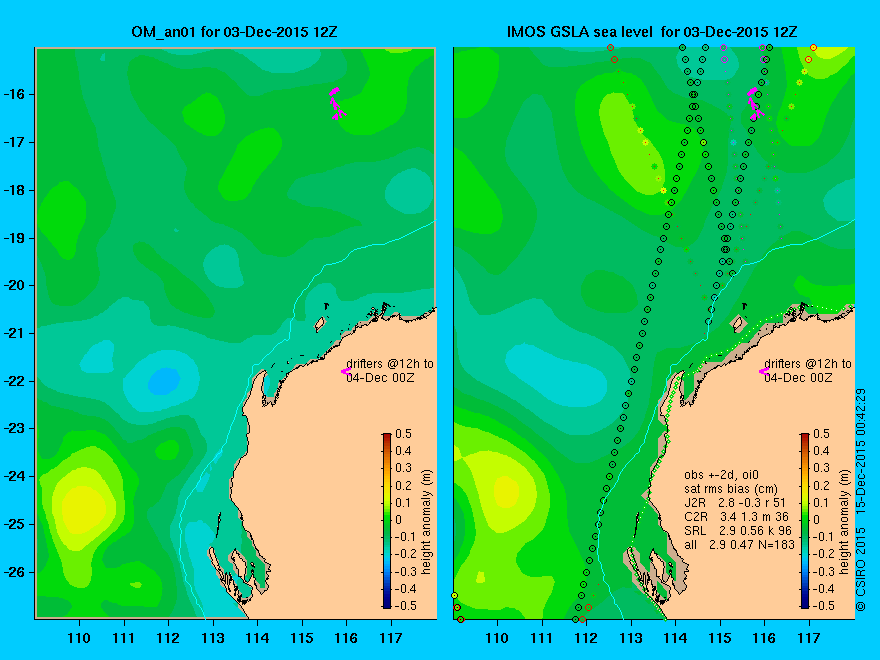Image resolution: width=880 pixels, height=660 pixels.
Task: Click the 'obs +-2d, oi0' text
Action: click(x=721, y=475)
